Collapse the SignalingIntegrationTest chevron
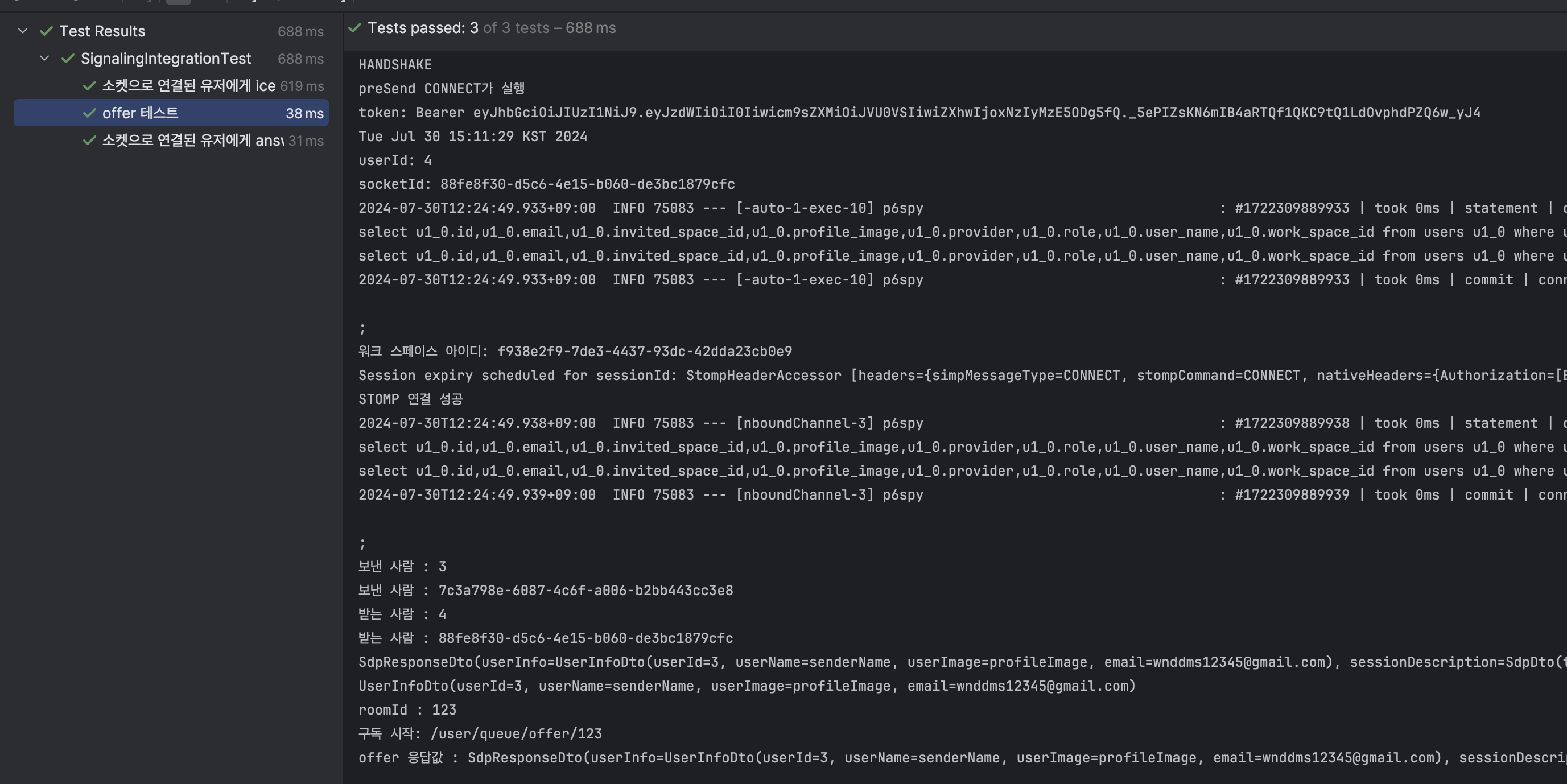Image resolution: width=1567 pixels, height=784 pixels. point(44,59)
